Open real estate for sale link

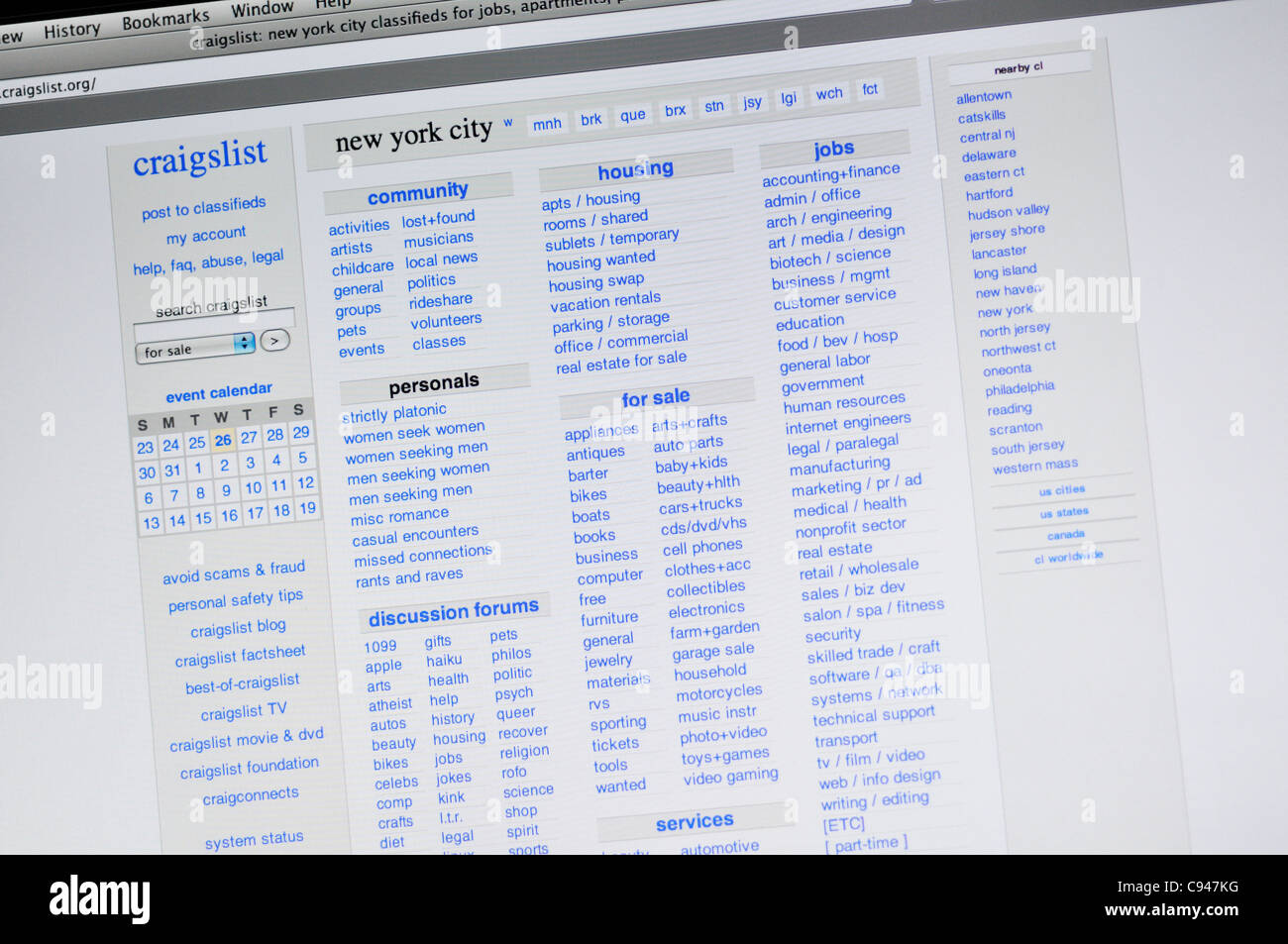point(621,363)
